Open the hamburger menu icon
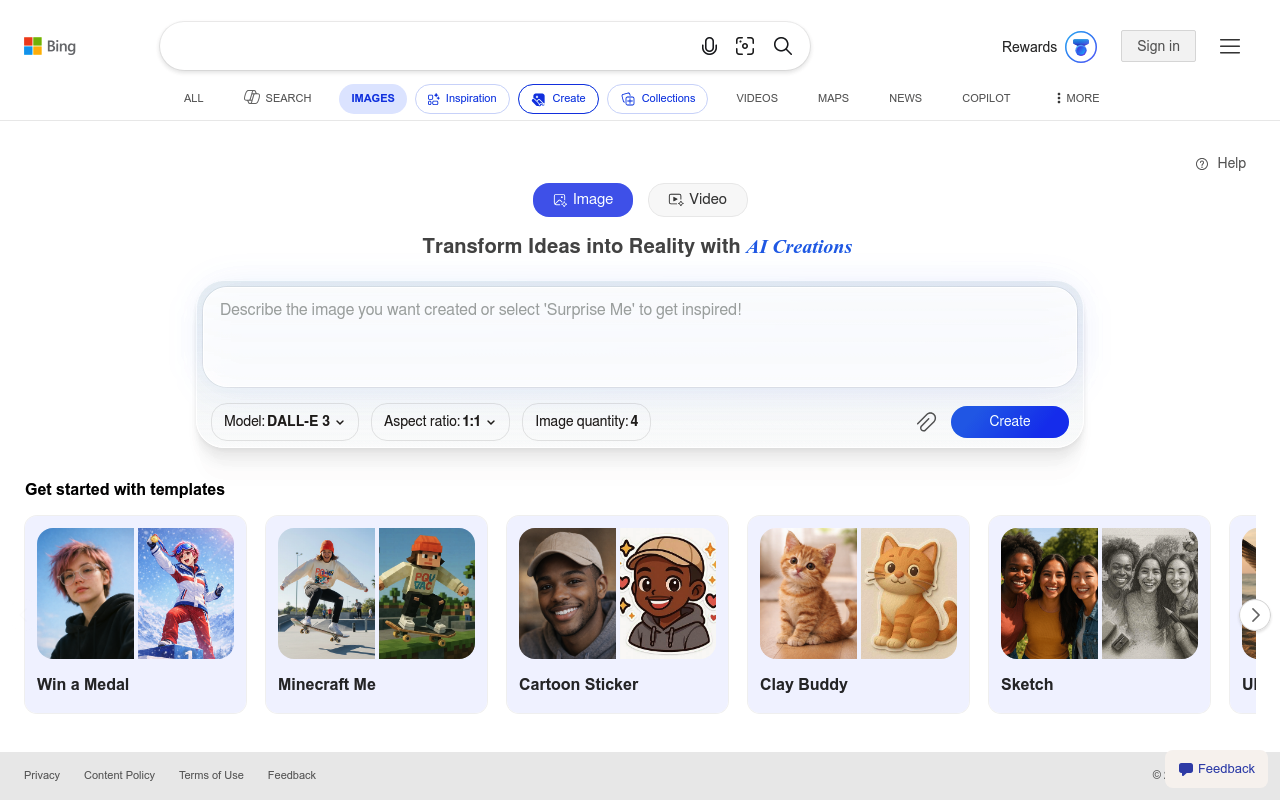This screenshot has width=1280, height=800. point(1230,46)
